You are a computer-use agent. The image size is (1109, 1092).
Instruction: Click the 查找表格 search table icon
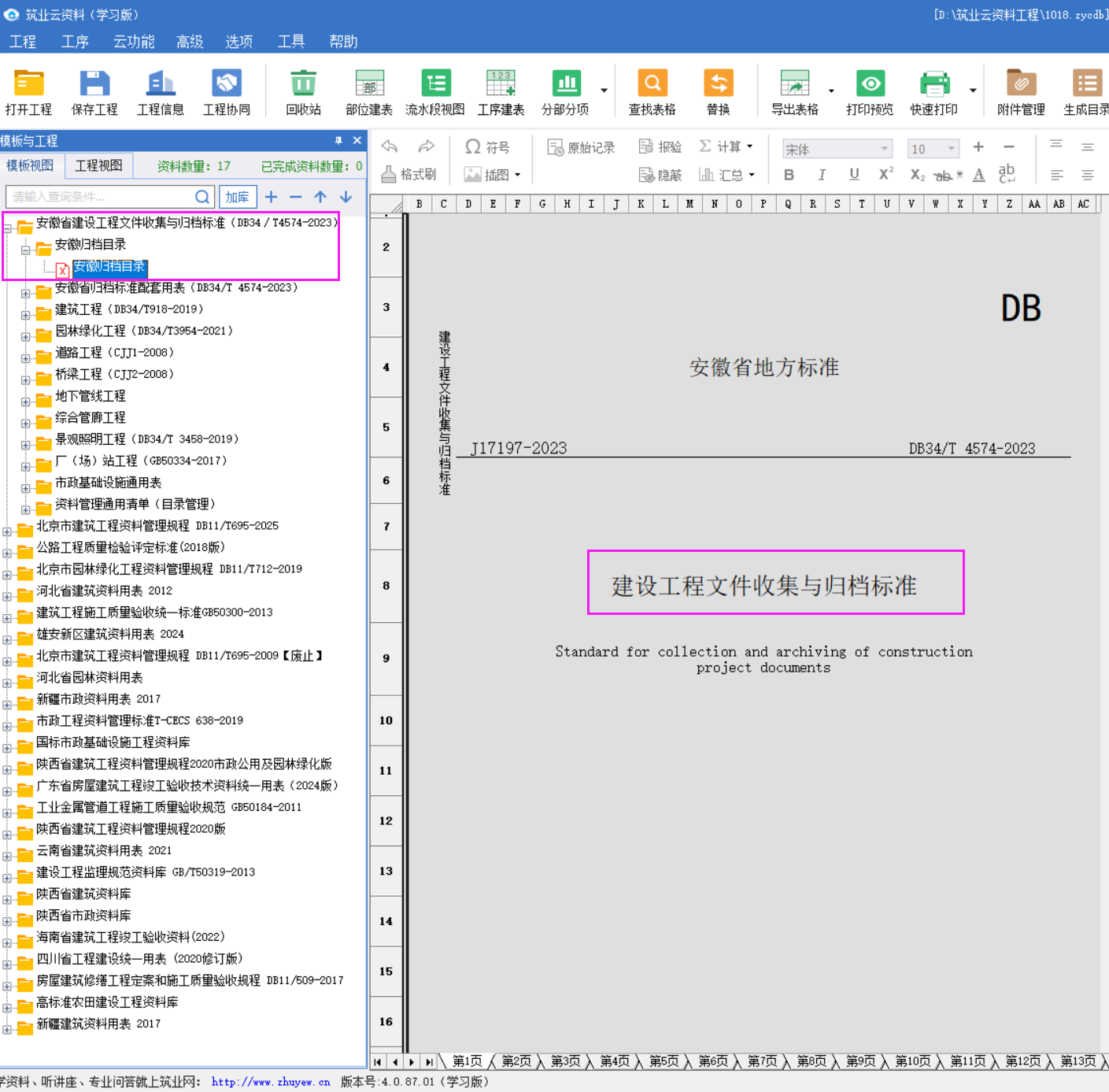652,85
